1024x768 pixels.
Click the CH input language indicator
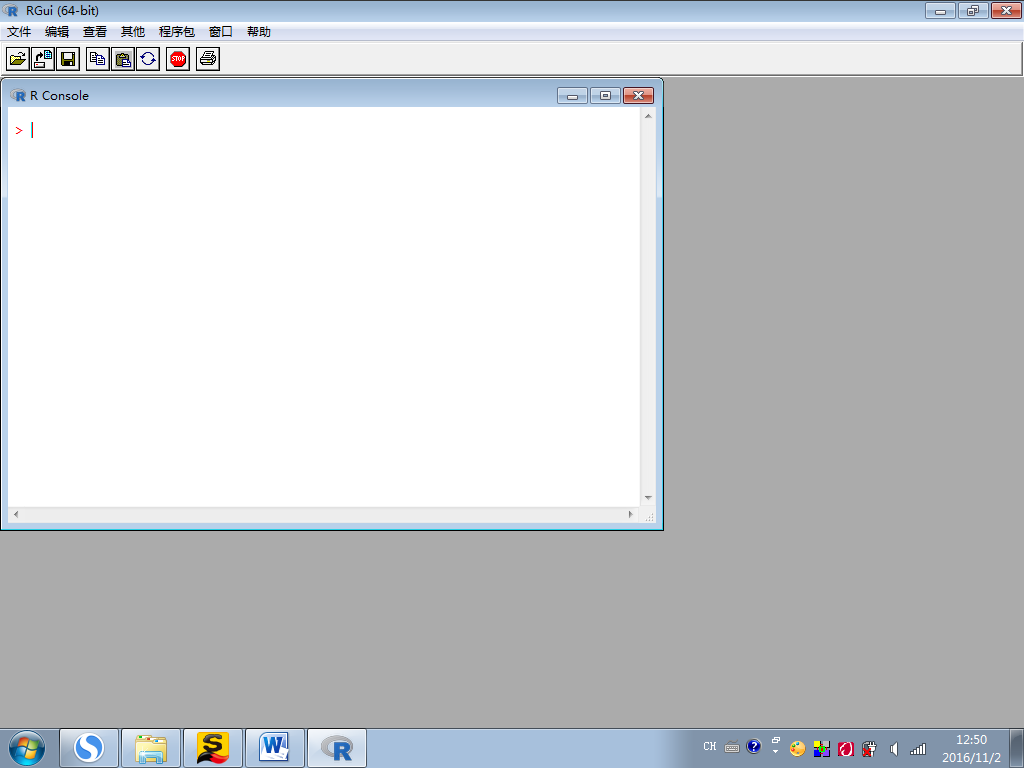(710, 746)
